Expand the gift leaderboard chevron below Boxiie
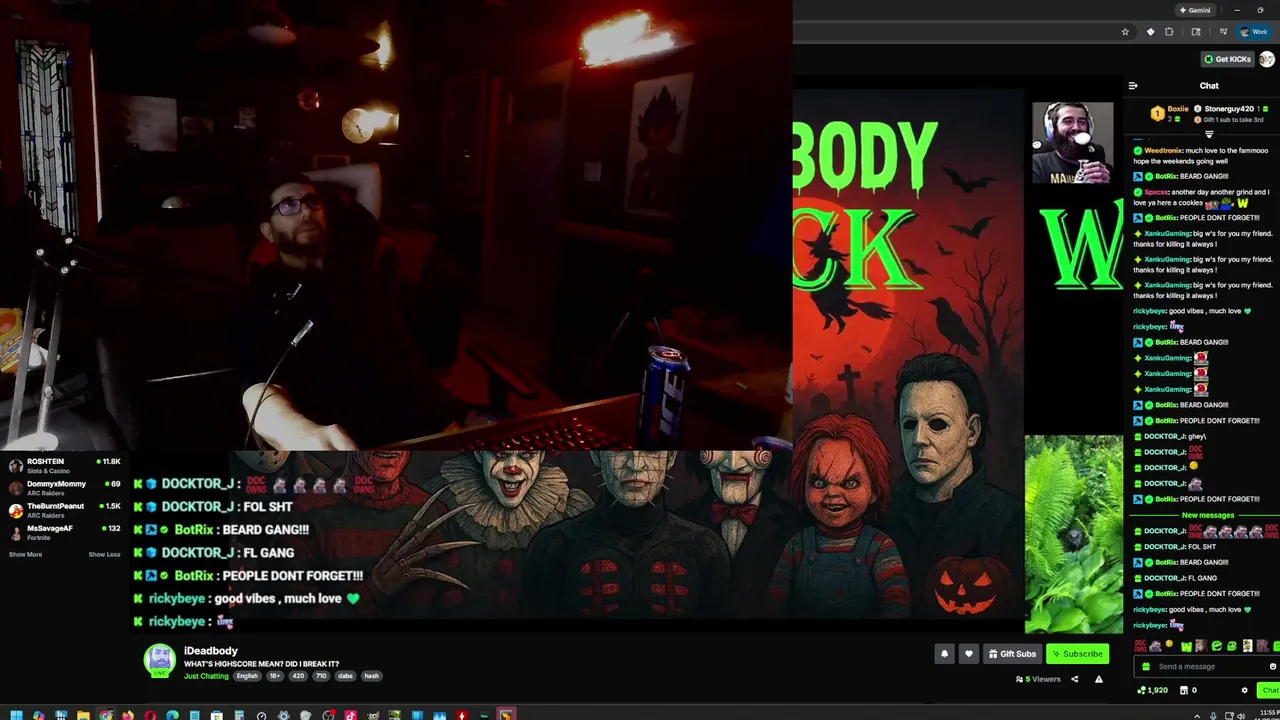The image size is (1280, 720). 1209,134
